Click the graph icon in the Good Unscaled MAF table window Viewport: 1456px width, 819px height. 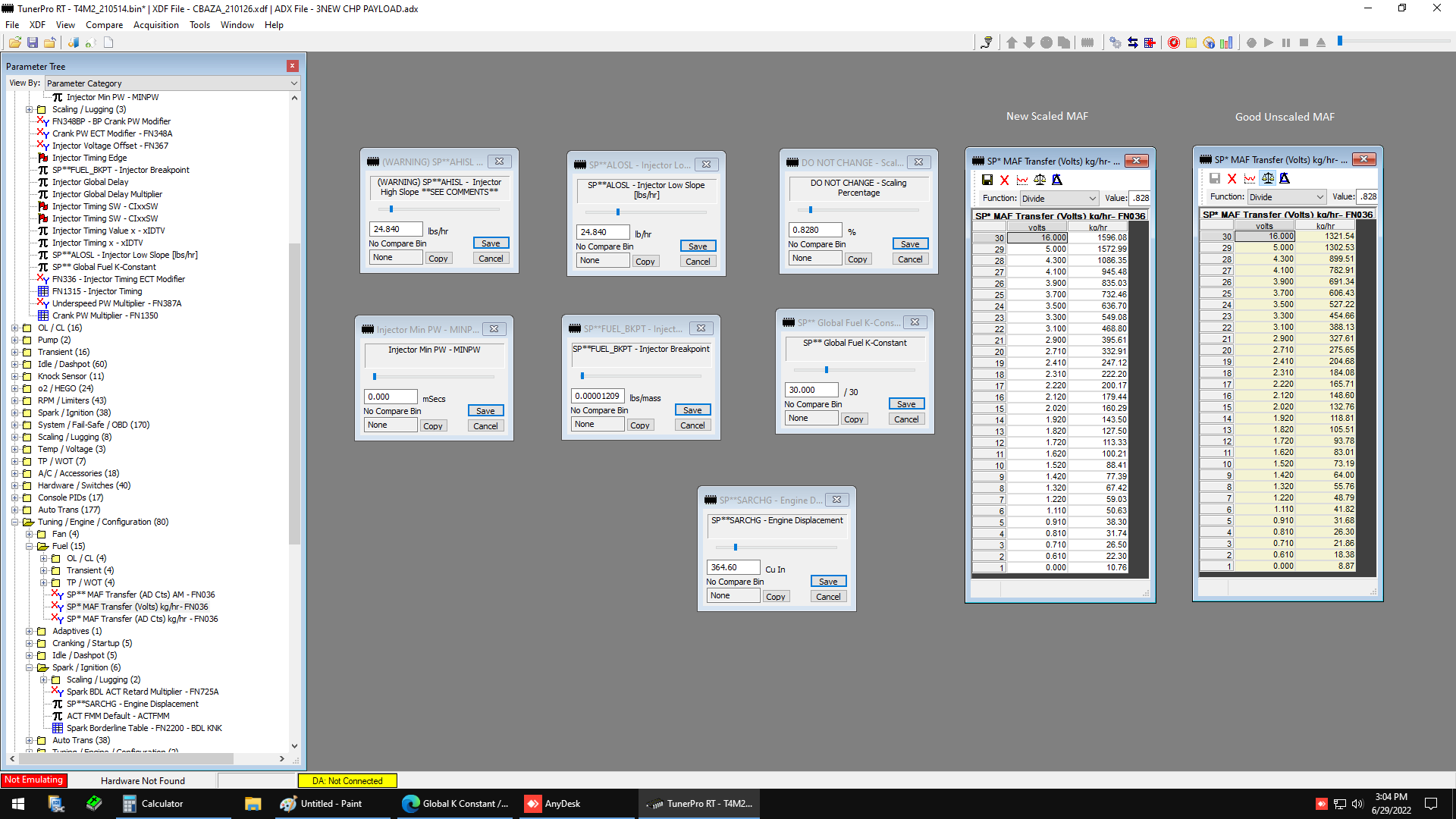click(1250, 178)
